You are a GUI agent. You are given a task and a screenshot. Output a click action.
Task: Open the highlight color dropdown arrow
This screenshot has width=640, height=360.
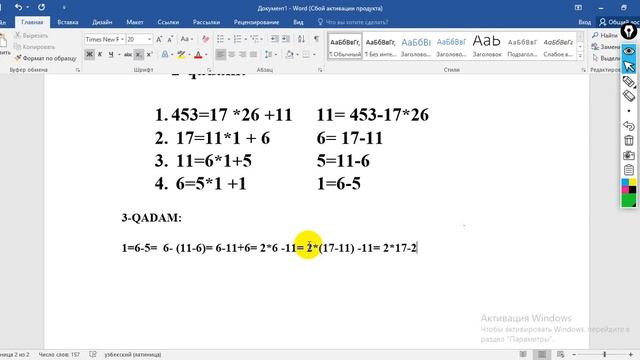(189, 55)
